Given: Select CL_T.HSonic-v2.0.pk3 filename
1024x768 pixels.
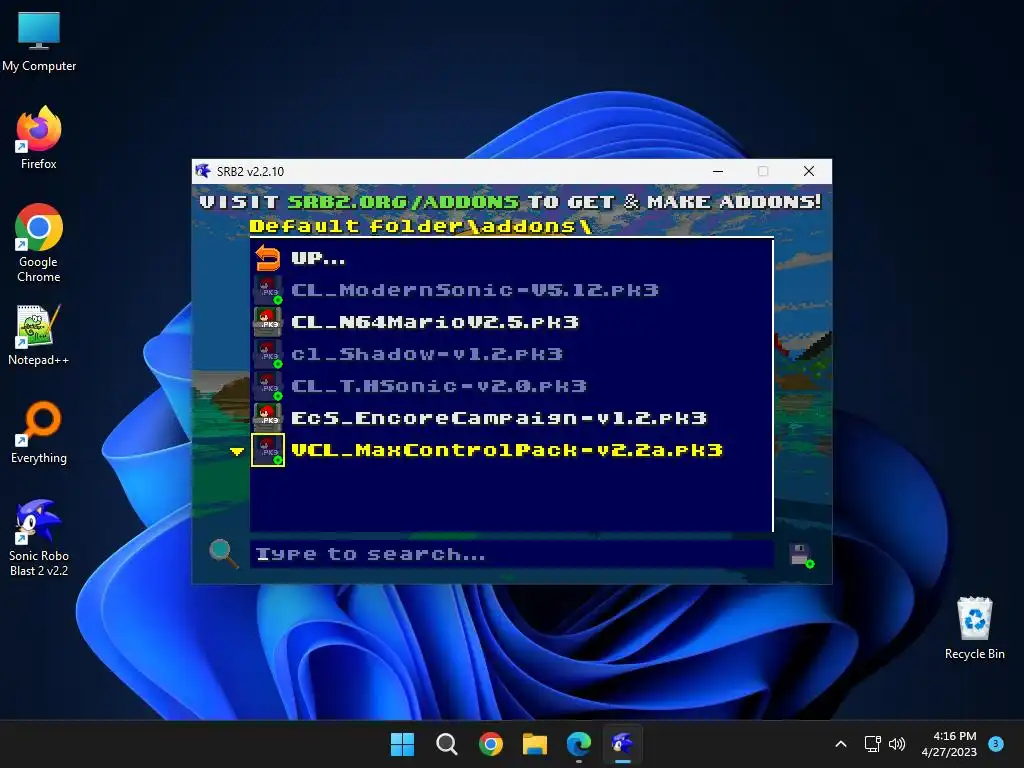Looking at the screenshot, I should [x=439, y=386].
